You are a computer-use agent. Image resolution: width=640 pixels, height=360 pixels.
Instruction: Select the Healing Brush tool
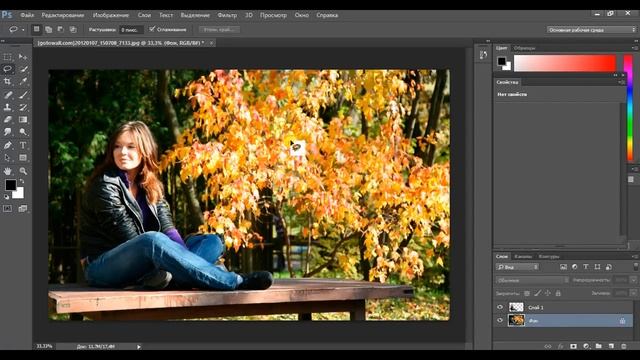pos(7,95)
